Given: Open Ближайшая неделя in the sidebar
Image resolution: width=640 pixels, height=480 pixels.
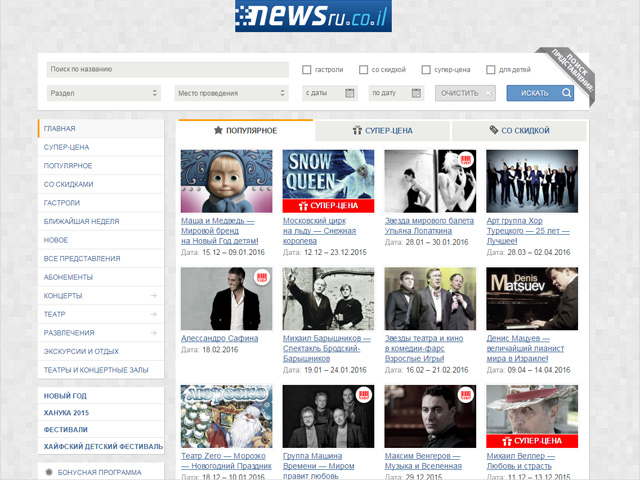Looking at the screenshot, I should tap(101, 221).
